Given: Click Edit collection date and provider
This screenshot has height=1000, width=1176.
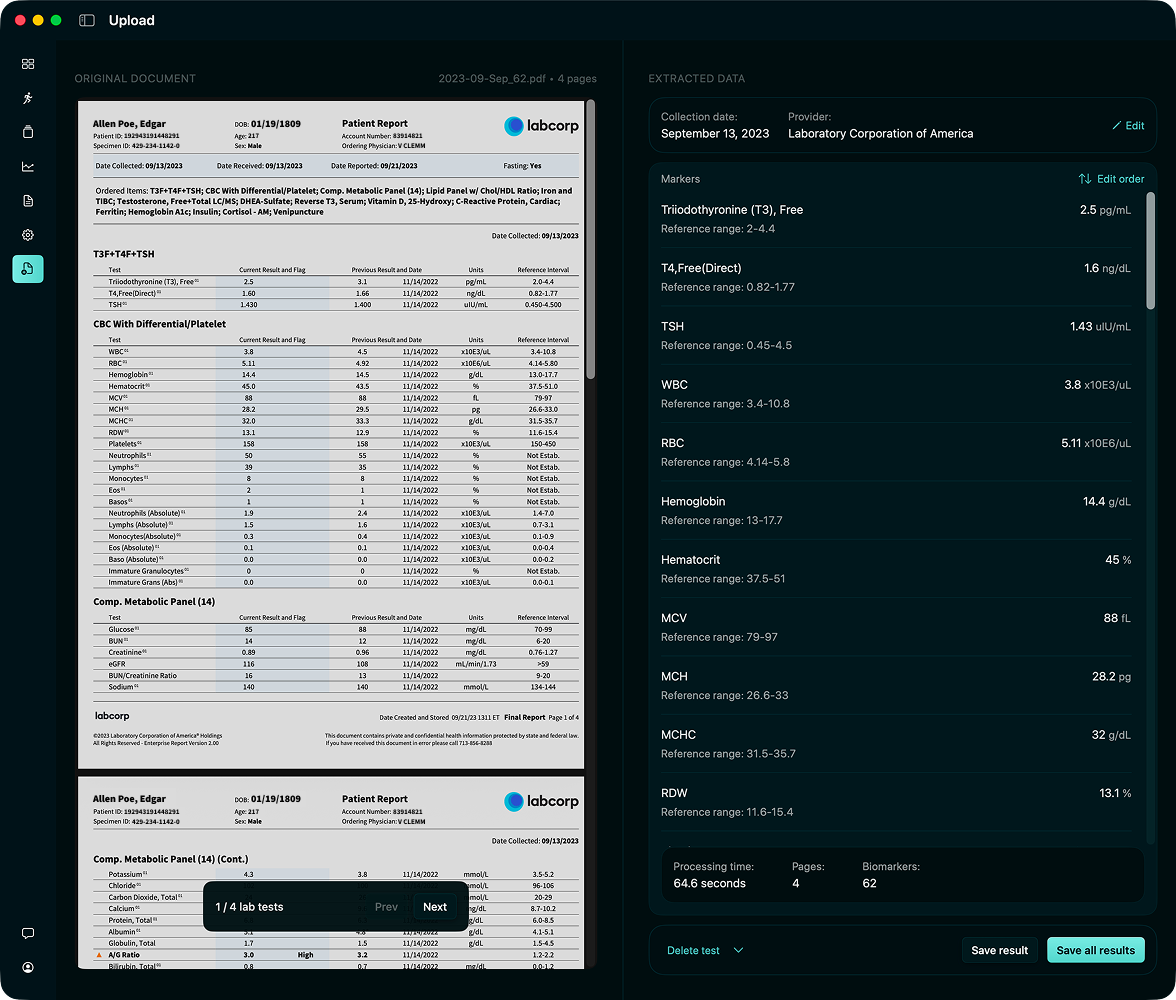Looking at the screenshot, I should [x=1128, y=125].
